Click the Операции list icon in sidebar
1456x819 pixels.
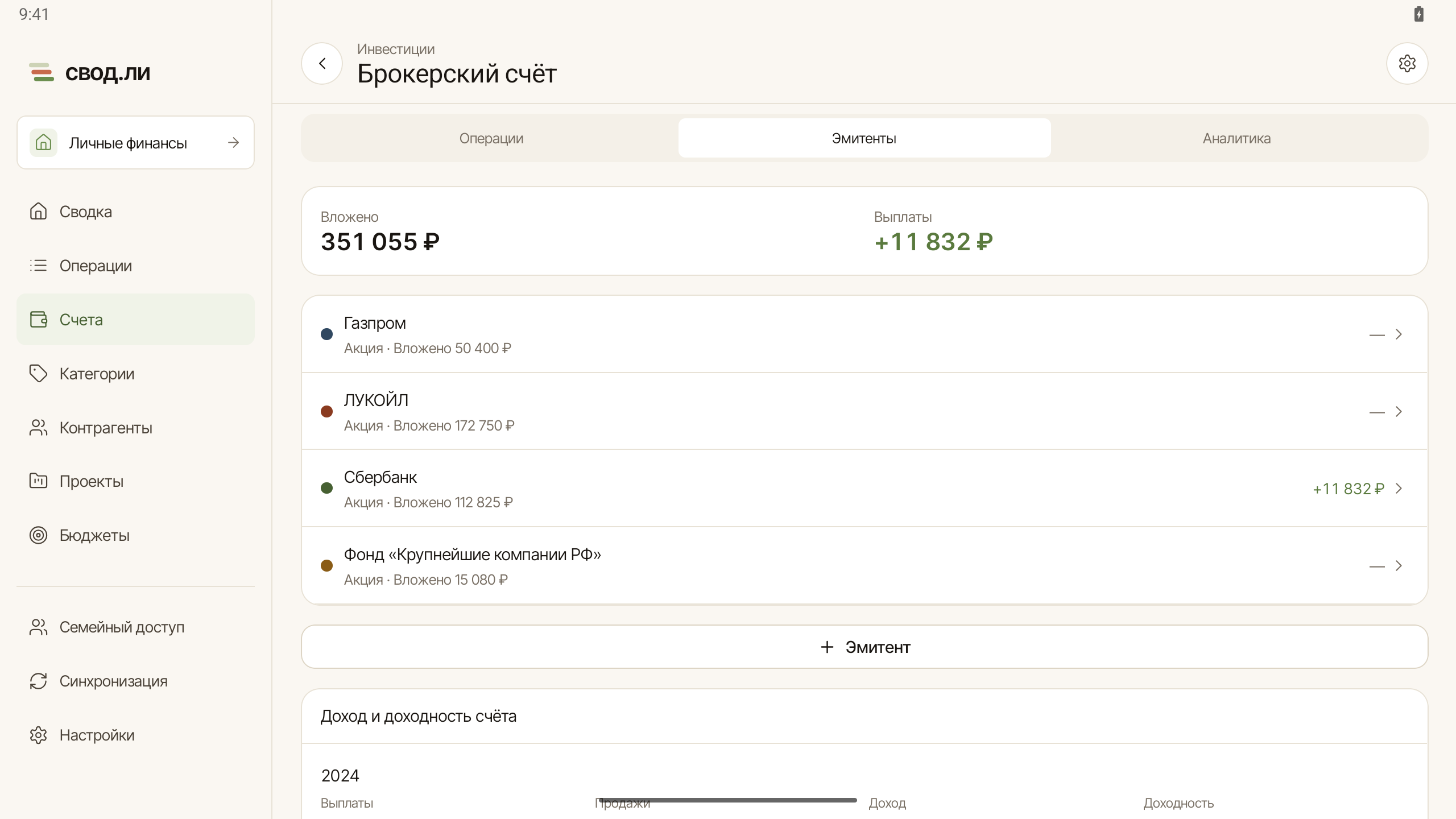[38, 265]
